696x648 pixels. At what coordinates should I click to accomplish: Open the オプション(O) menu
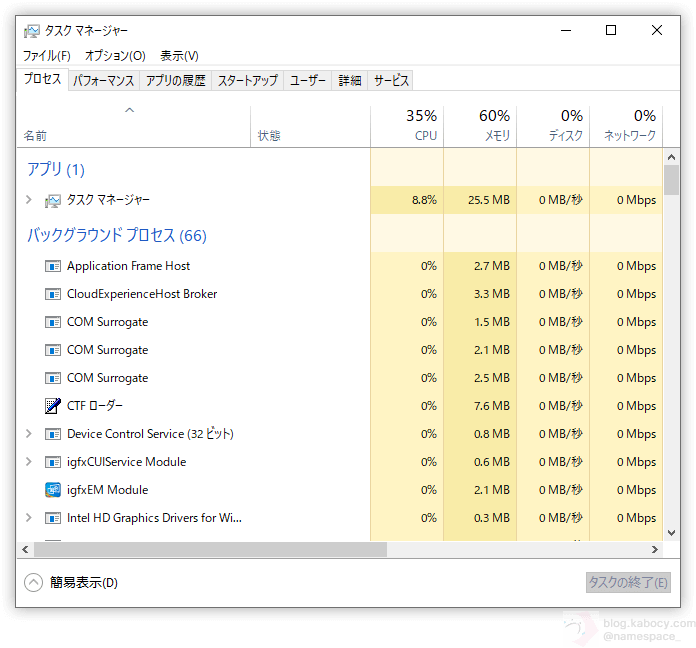pos(115,56)
